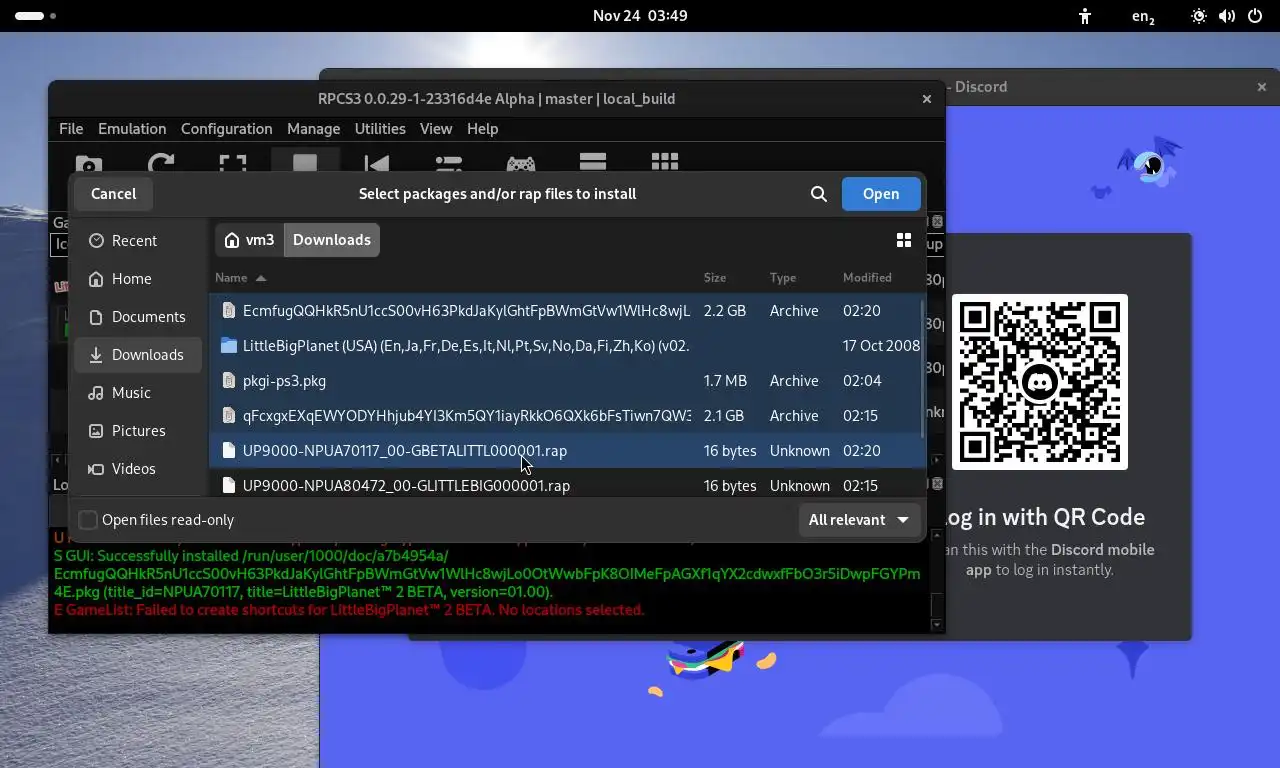Open the All relevant file filter dropdown
Screen dimensions: 1280x768
click(x=859, y=520)
